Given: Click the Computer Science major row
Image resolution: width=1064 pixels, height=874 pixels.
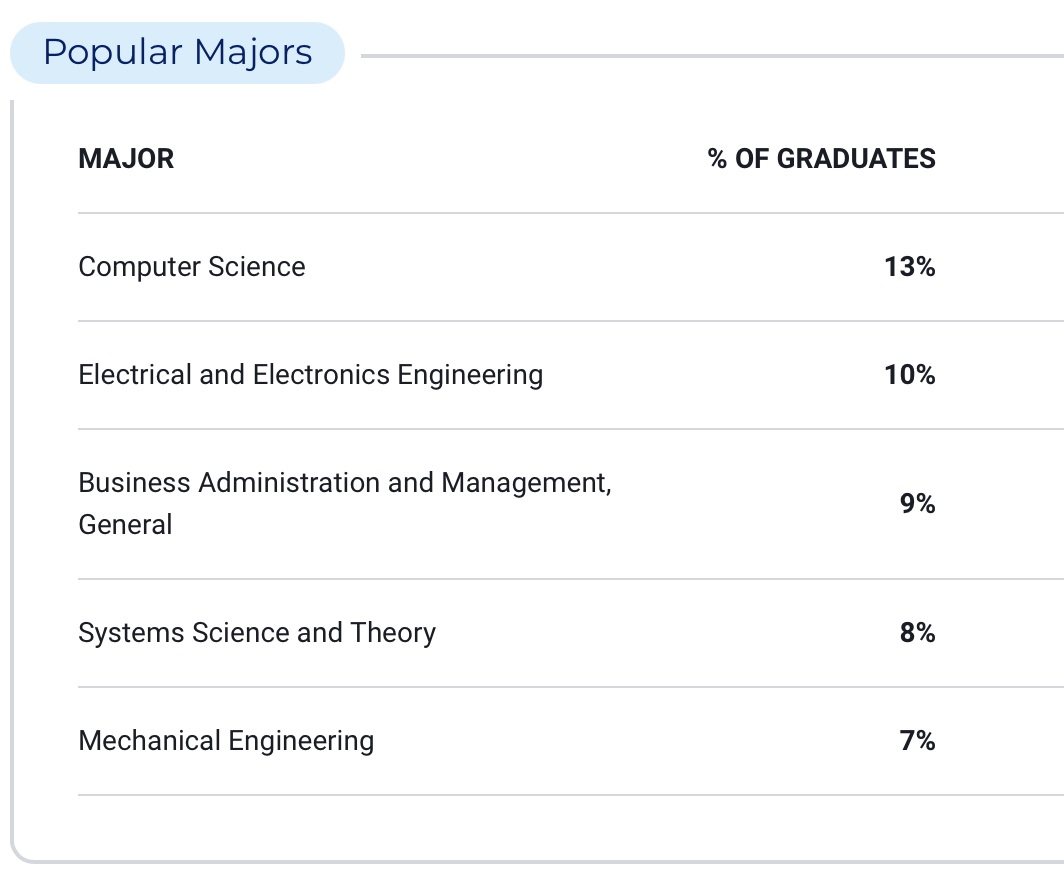Looking at the screenshot, I should [x=571, y=267].
